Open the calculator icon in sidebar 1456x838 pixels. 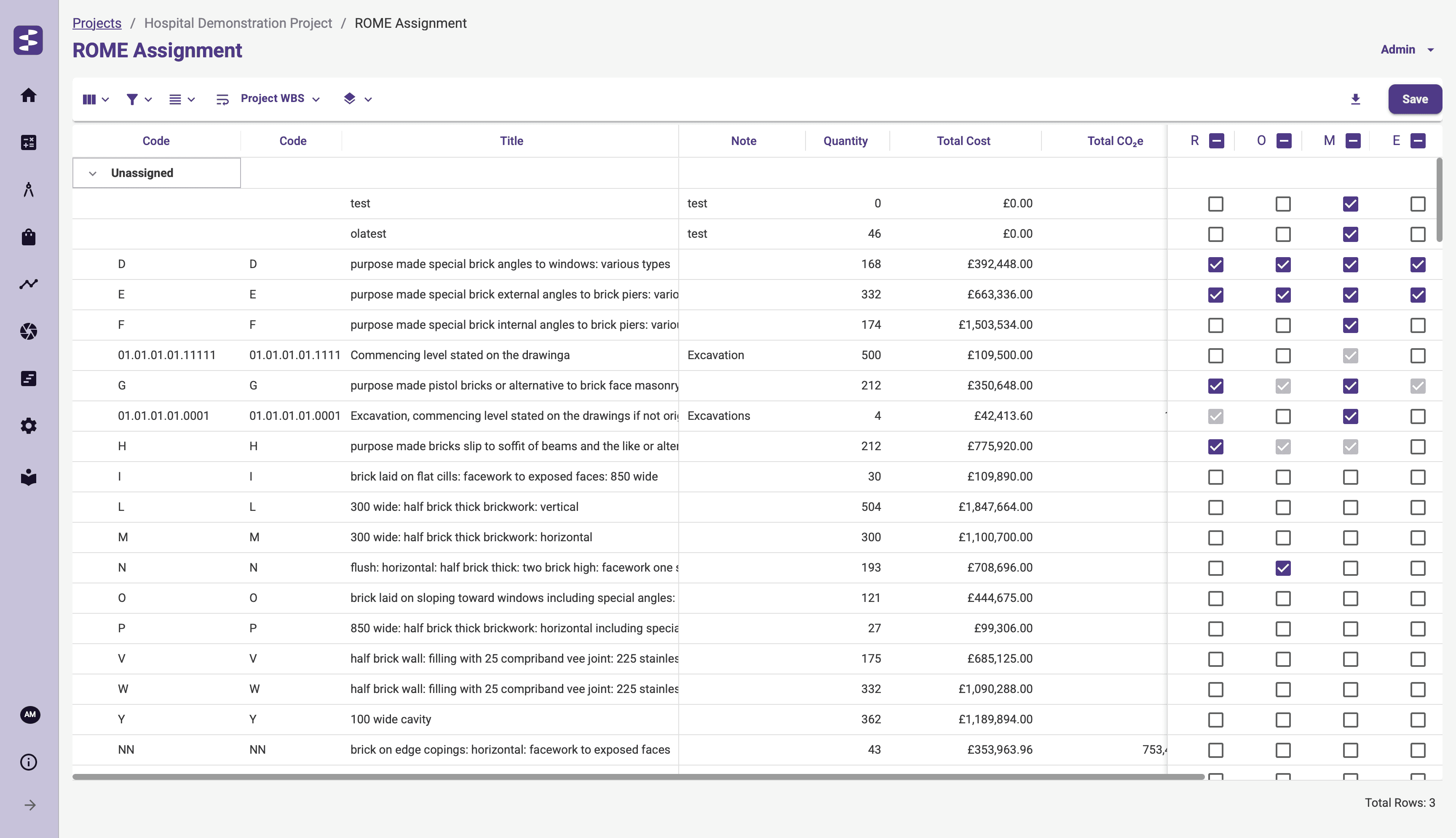(x=28, y=142)
